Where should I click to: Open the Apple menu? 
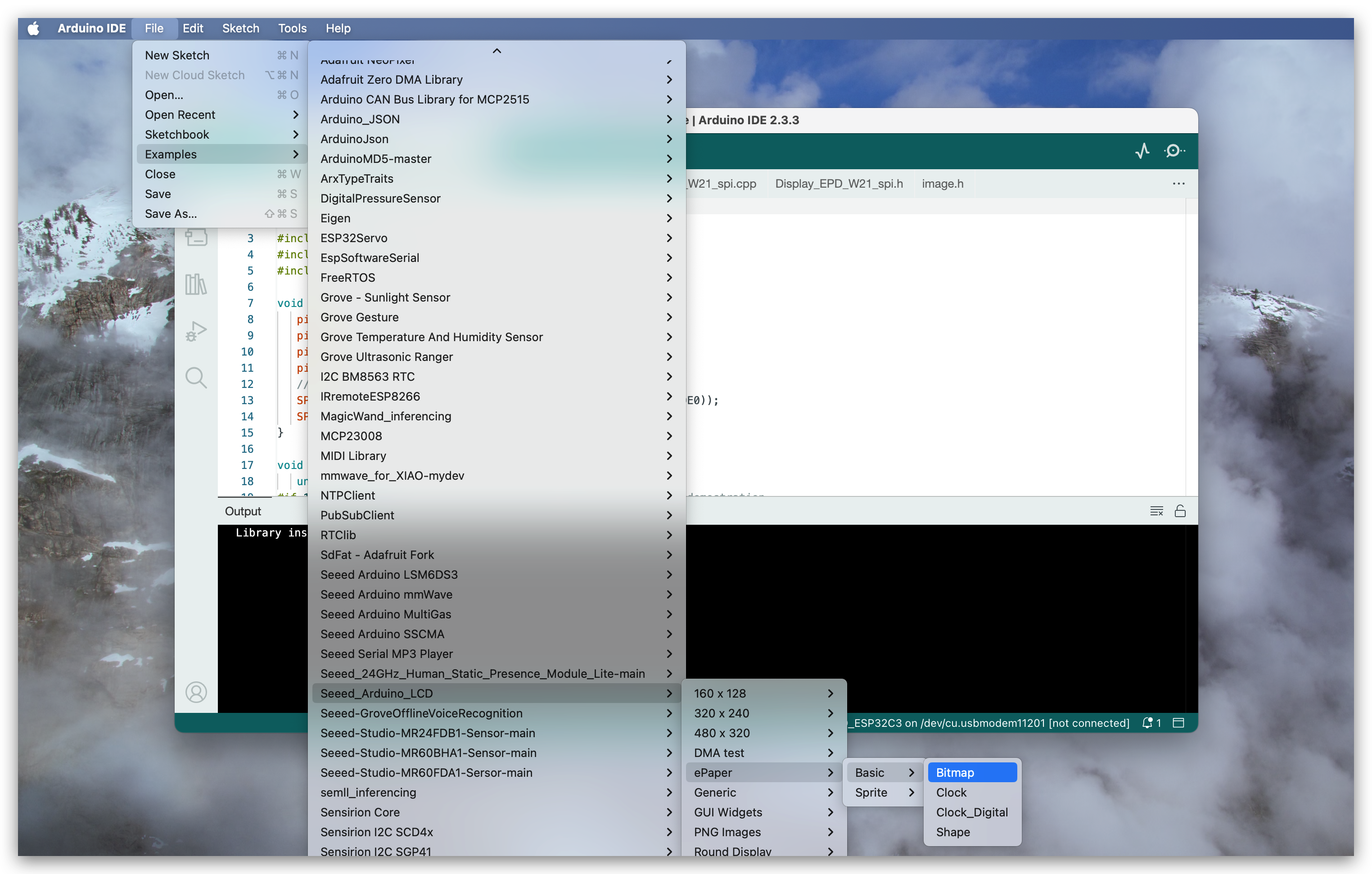point(34,28)
